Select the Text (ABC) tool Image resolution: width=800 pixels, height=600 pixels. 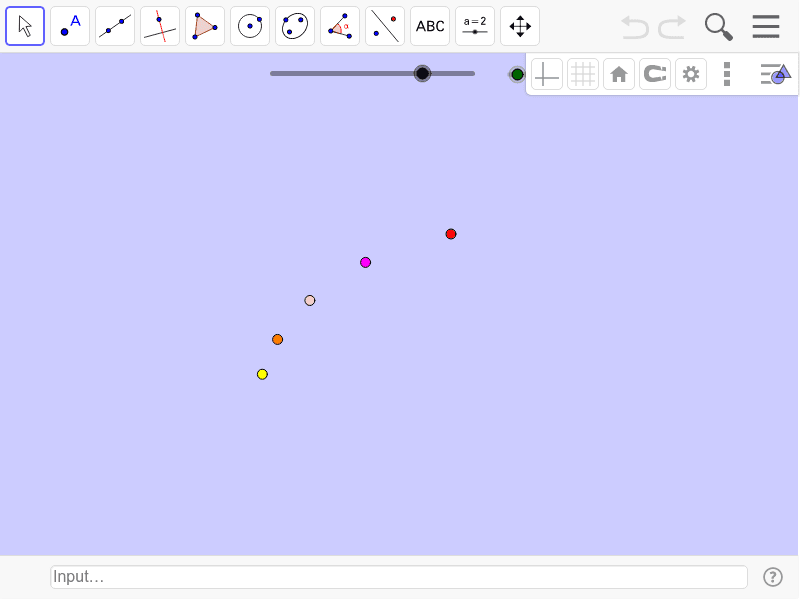point(430,26)
